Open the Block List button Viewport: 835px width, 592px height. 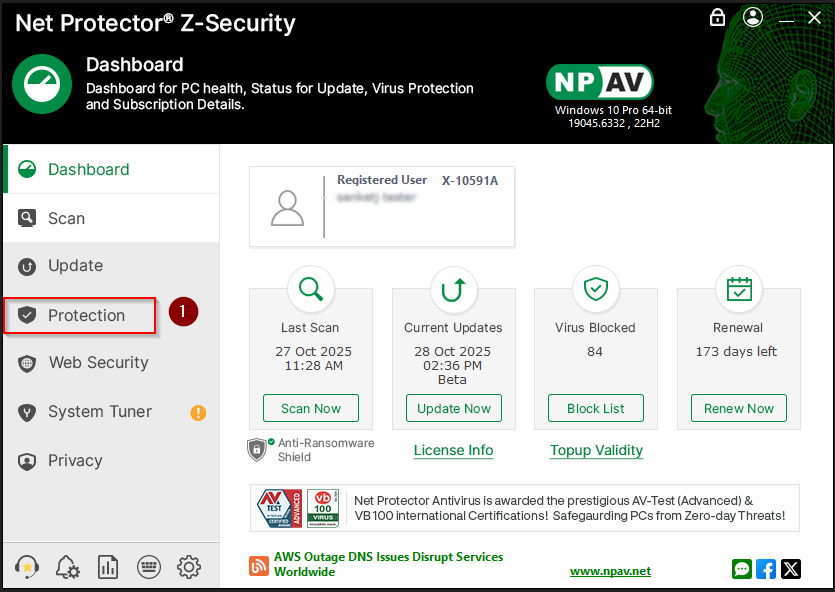point(596,408)
